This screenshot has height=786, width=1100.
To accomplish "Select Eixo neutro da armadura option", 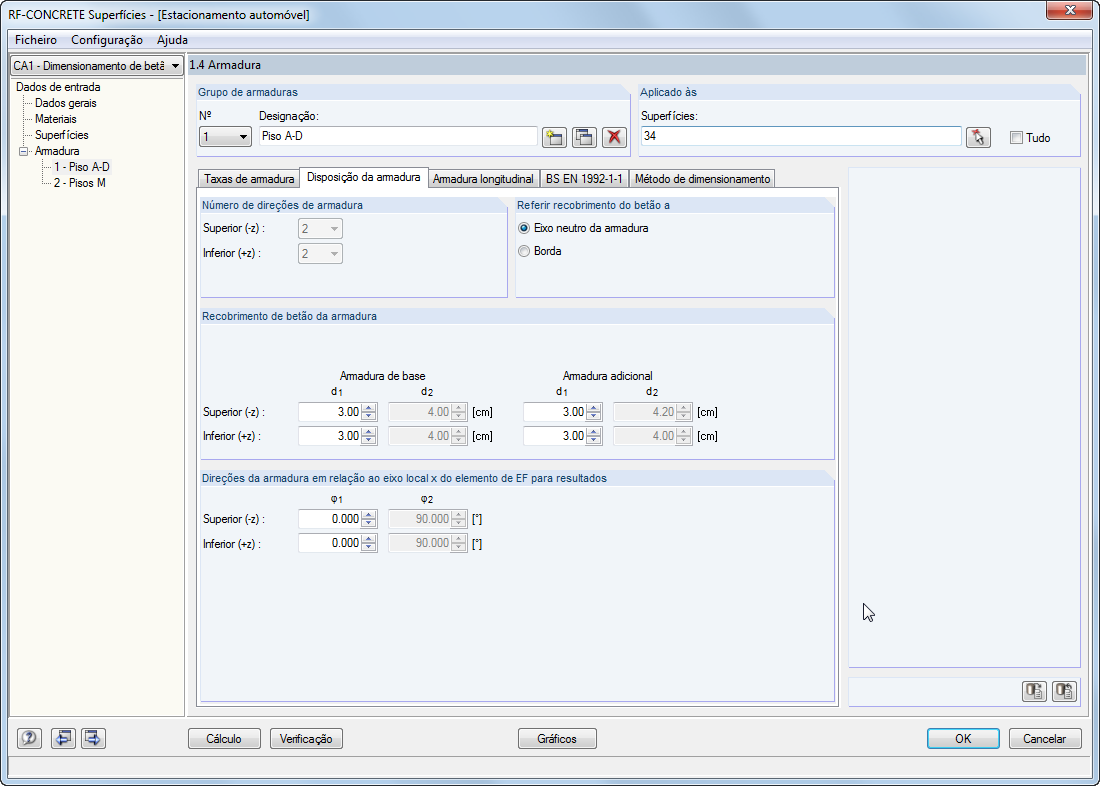I will [523, 228].
